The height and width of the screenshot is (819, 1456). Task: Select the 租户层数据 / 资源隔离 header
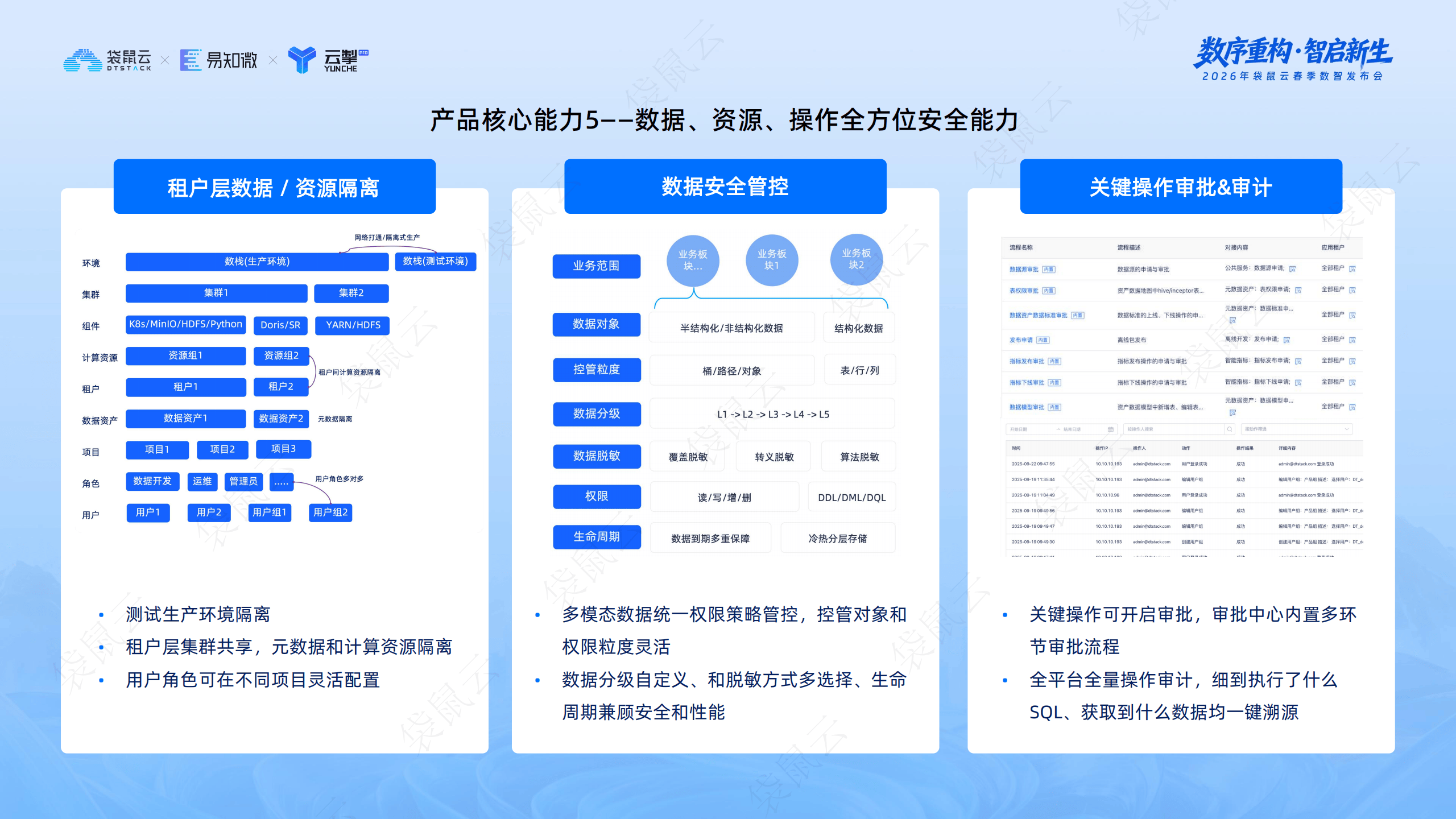[275, 187]
